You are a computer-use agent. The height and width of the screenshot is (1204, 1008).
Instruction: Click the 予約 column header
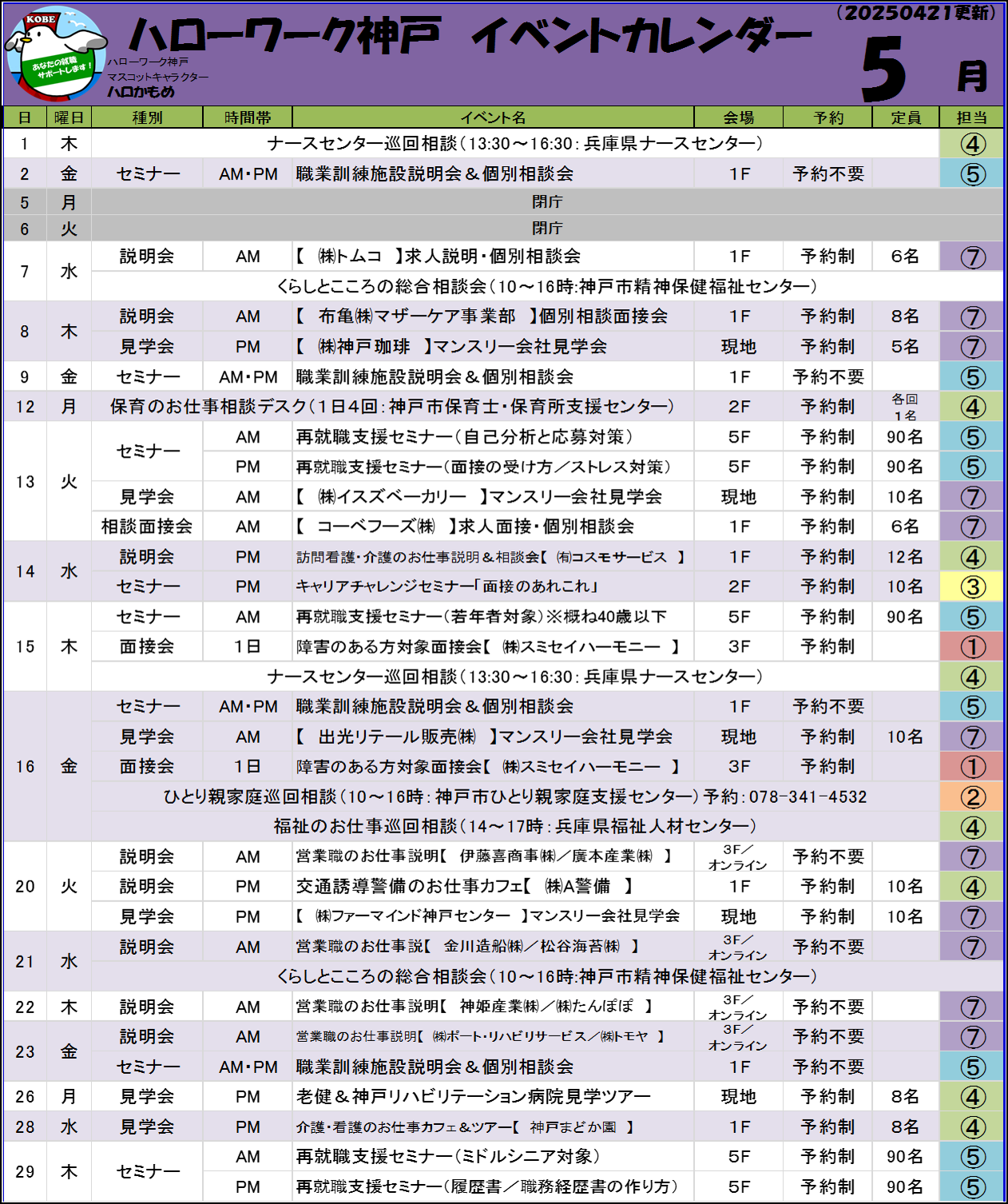(x=828, y=117)
